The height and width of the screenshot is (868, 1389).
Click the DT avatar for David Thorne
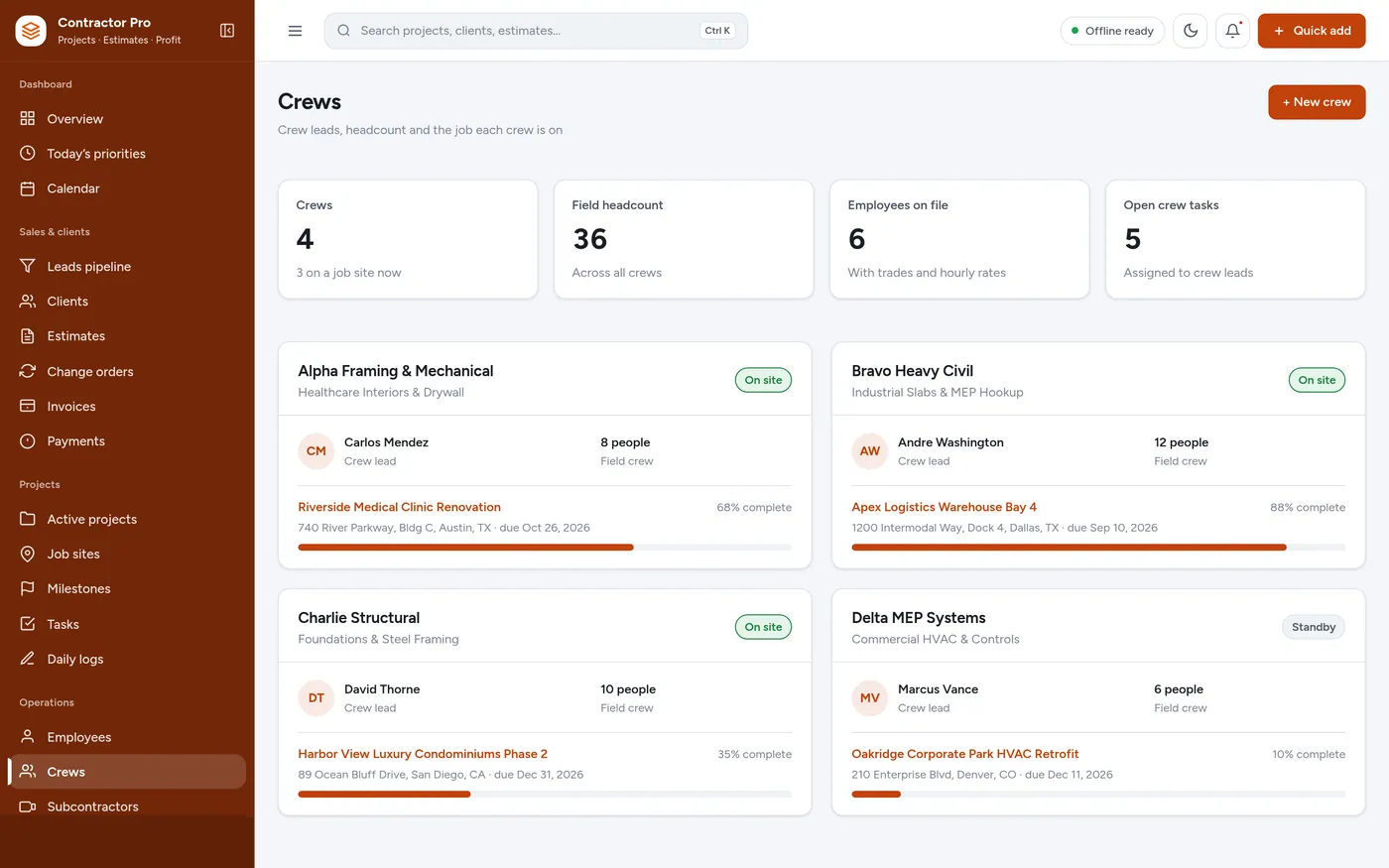pyautogui.click(x=316, y=698)
